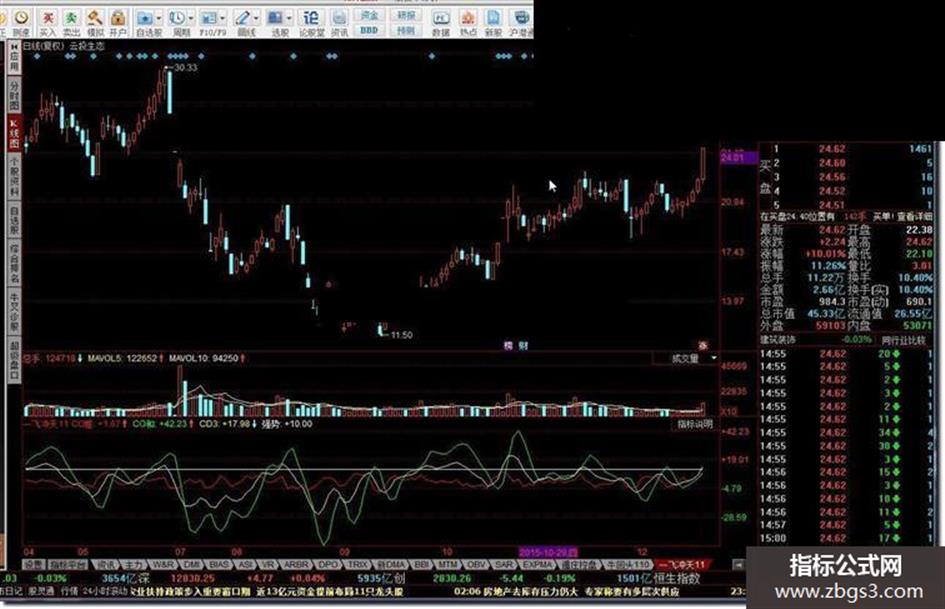Expand the 周期 period dropdown arrow
Viewport: 945px width, 609px height.
[x=191, y=19]
